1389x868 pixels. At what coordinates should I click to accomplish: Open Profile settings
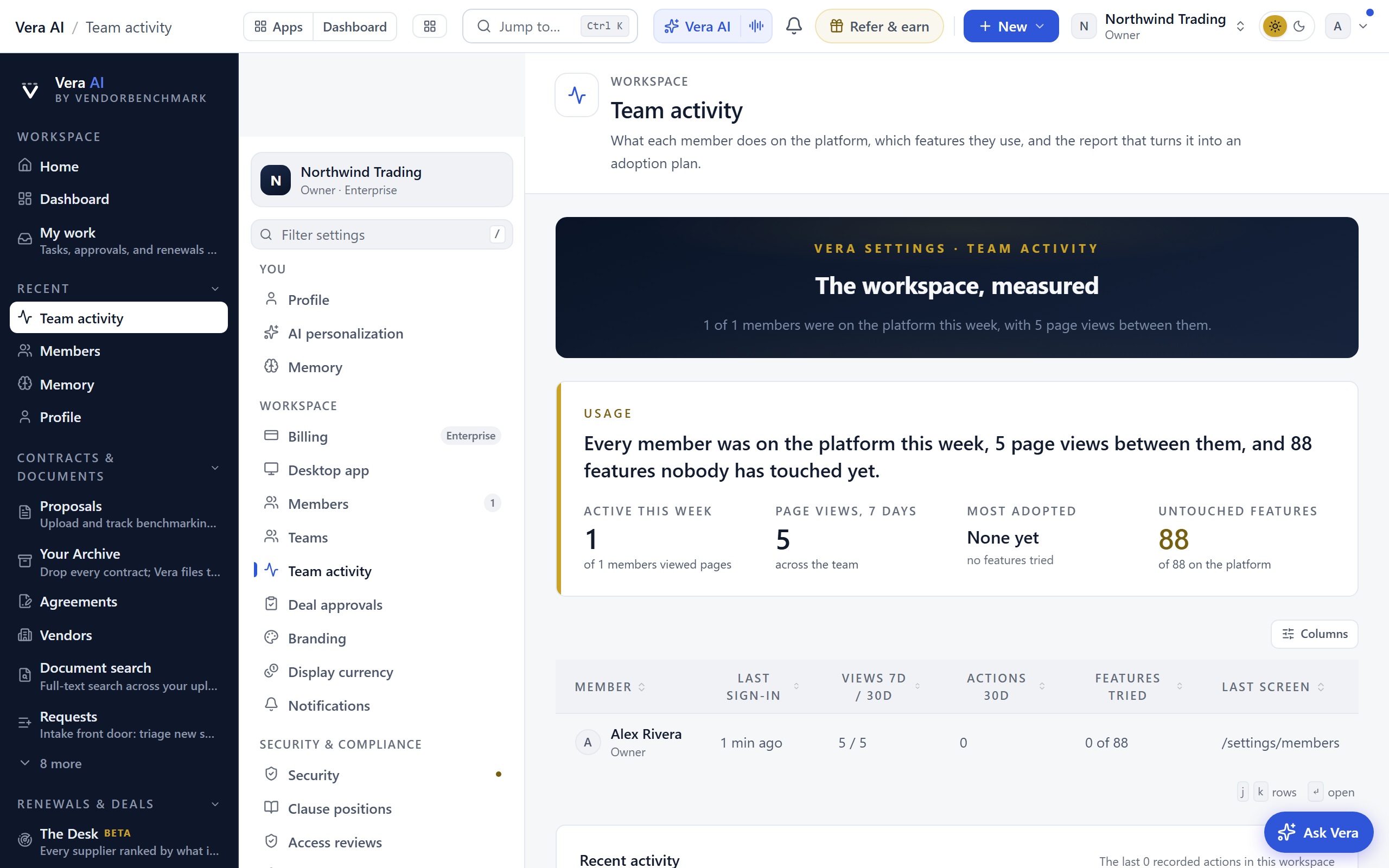[x=381, y=299]
